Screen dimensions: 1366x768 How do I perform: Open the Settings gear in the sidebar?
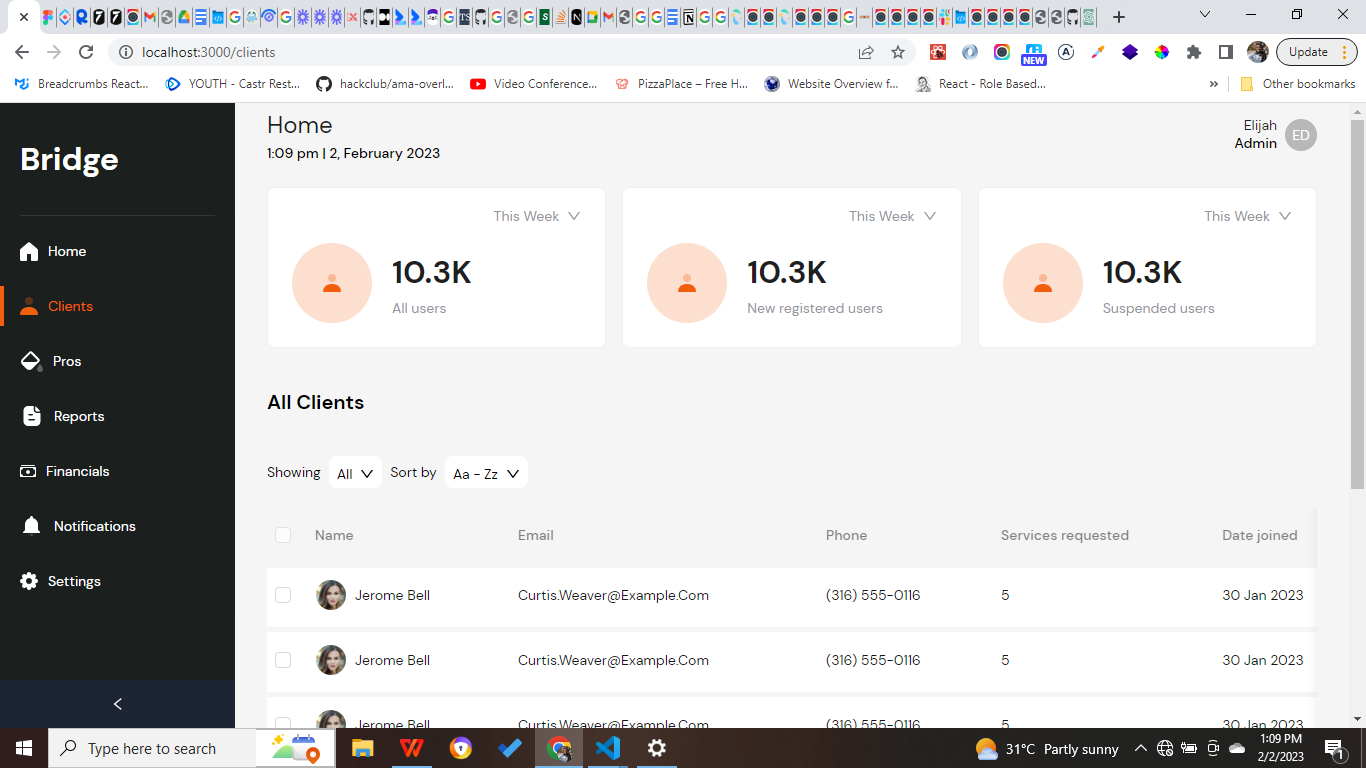pyautogui.click(x=29, y=581)
